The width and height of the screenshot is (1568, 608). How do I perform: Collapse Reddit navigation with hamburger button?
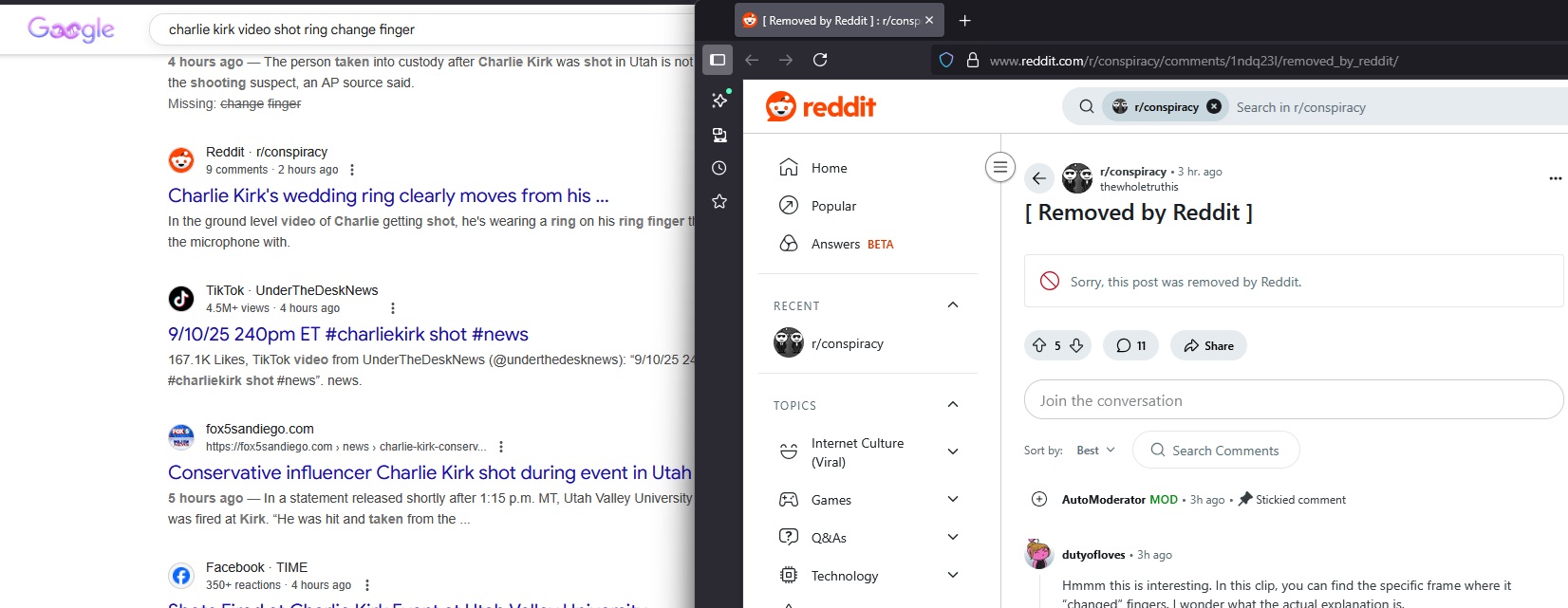[999, 167]
